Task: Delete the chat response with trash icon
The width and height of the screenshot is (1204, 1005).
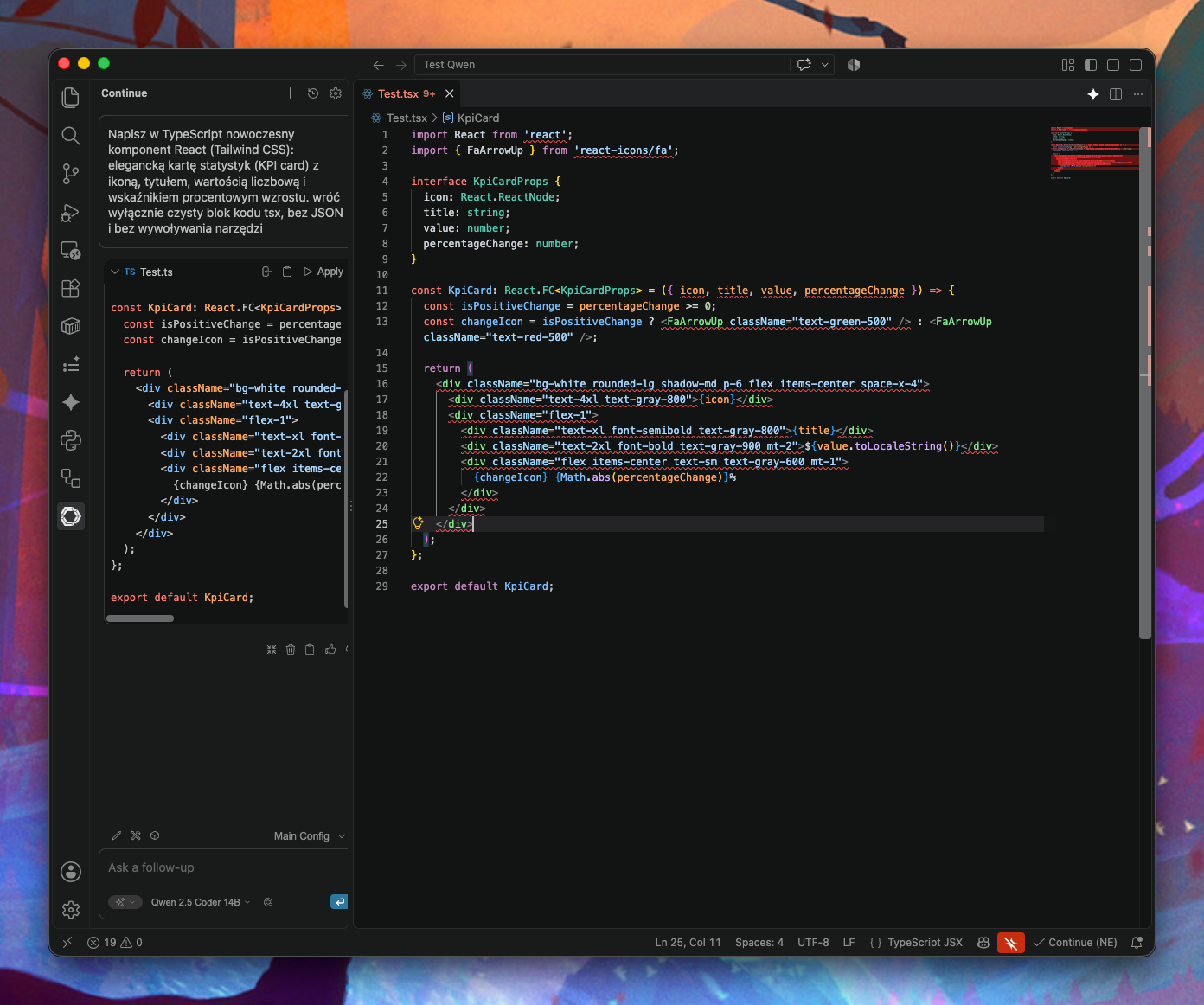Action: (291, 650)
